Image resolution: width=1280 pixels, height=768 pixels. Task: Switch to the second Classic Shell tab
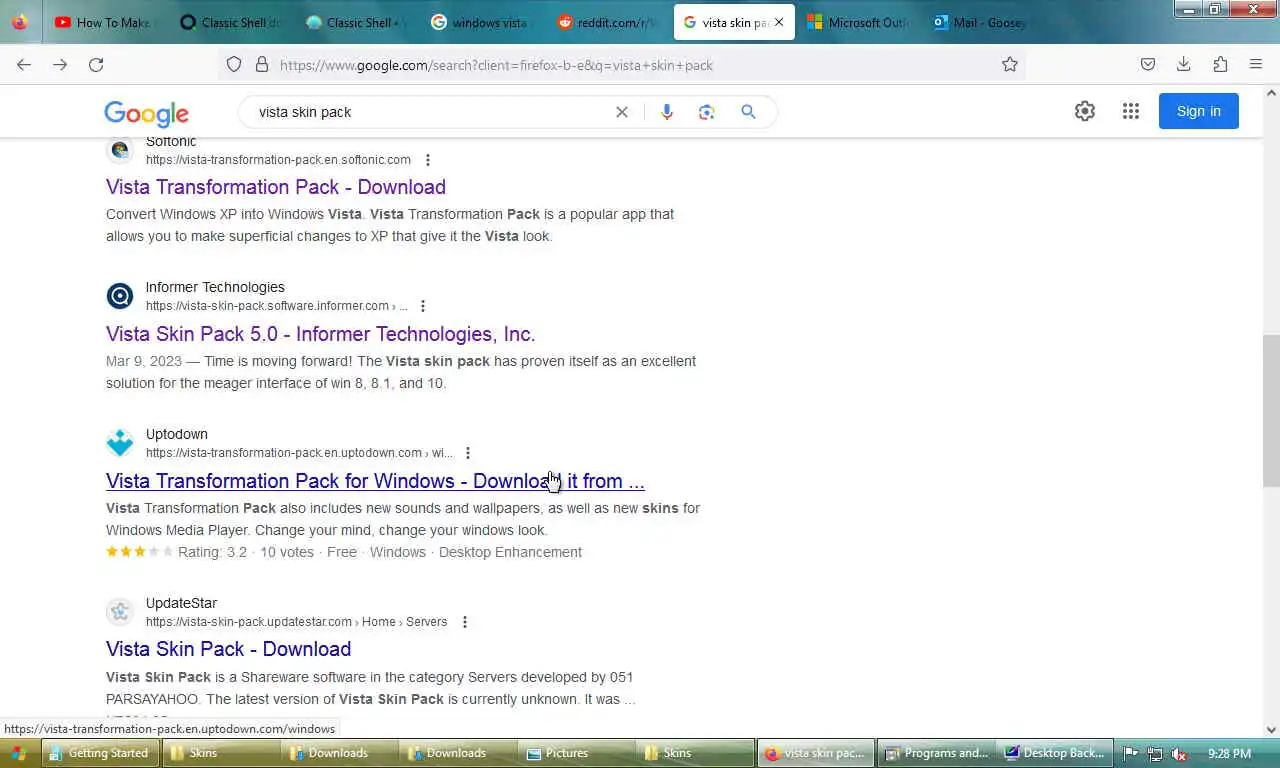pyautogui.click(x=357, y=22)
